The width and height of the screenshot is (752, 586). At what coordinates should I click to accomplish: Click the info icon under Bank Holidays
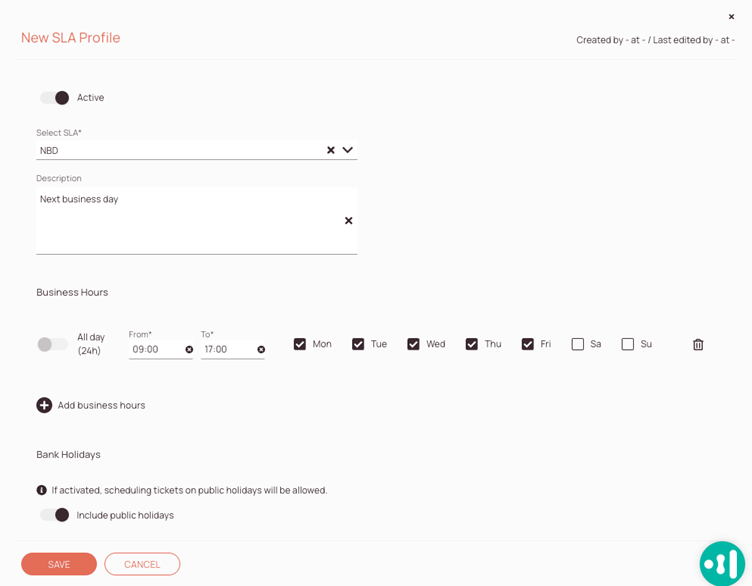(x=42, y=490)
